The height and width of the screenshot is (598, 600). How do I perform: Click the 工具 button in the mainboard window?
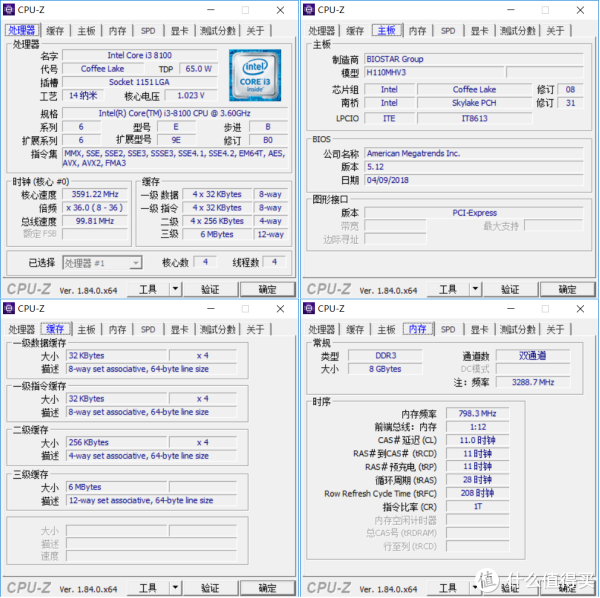[x=448, y=289]
